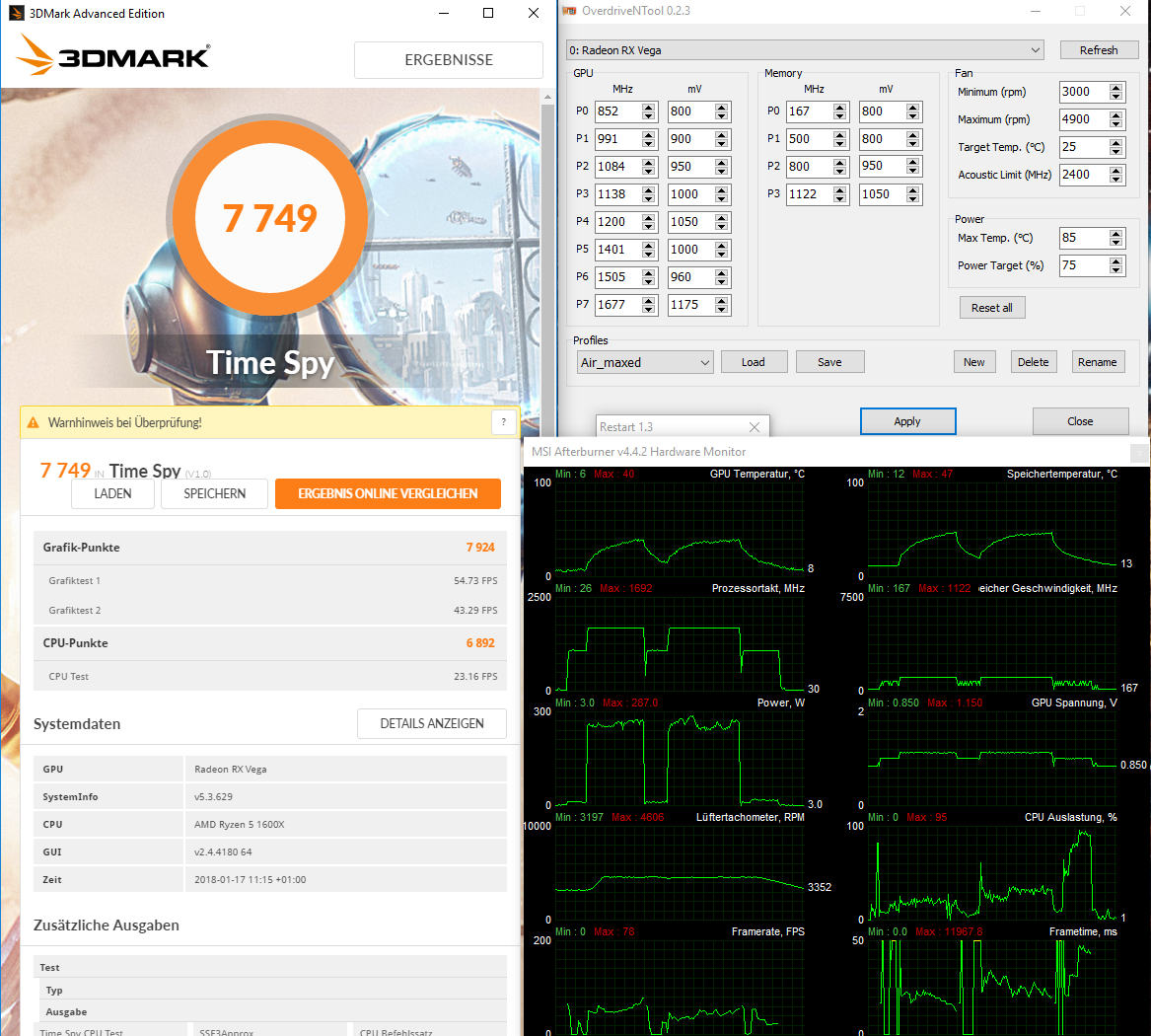Create a New profile
Screen dimensions: 1151x1036
974,362
